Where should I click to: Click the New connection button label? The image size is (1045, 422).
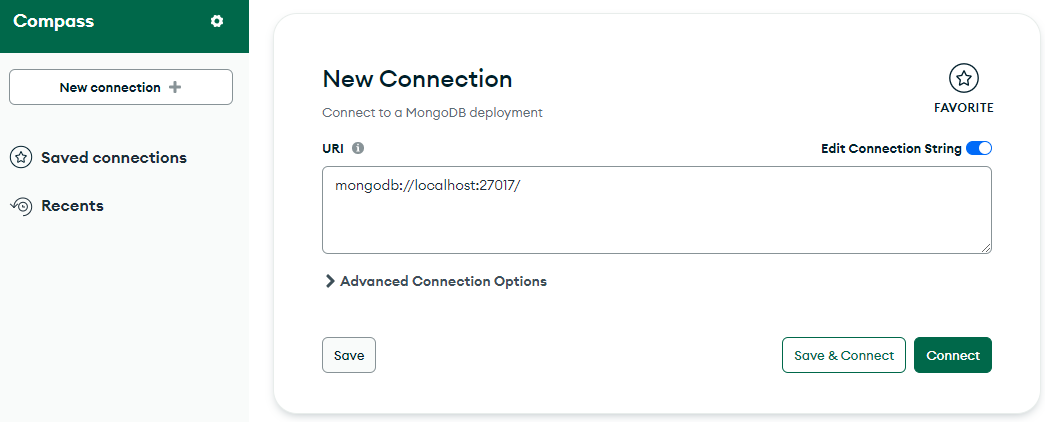110,87
